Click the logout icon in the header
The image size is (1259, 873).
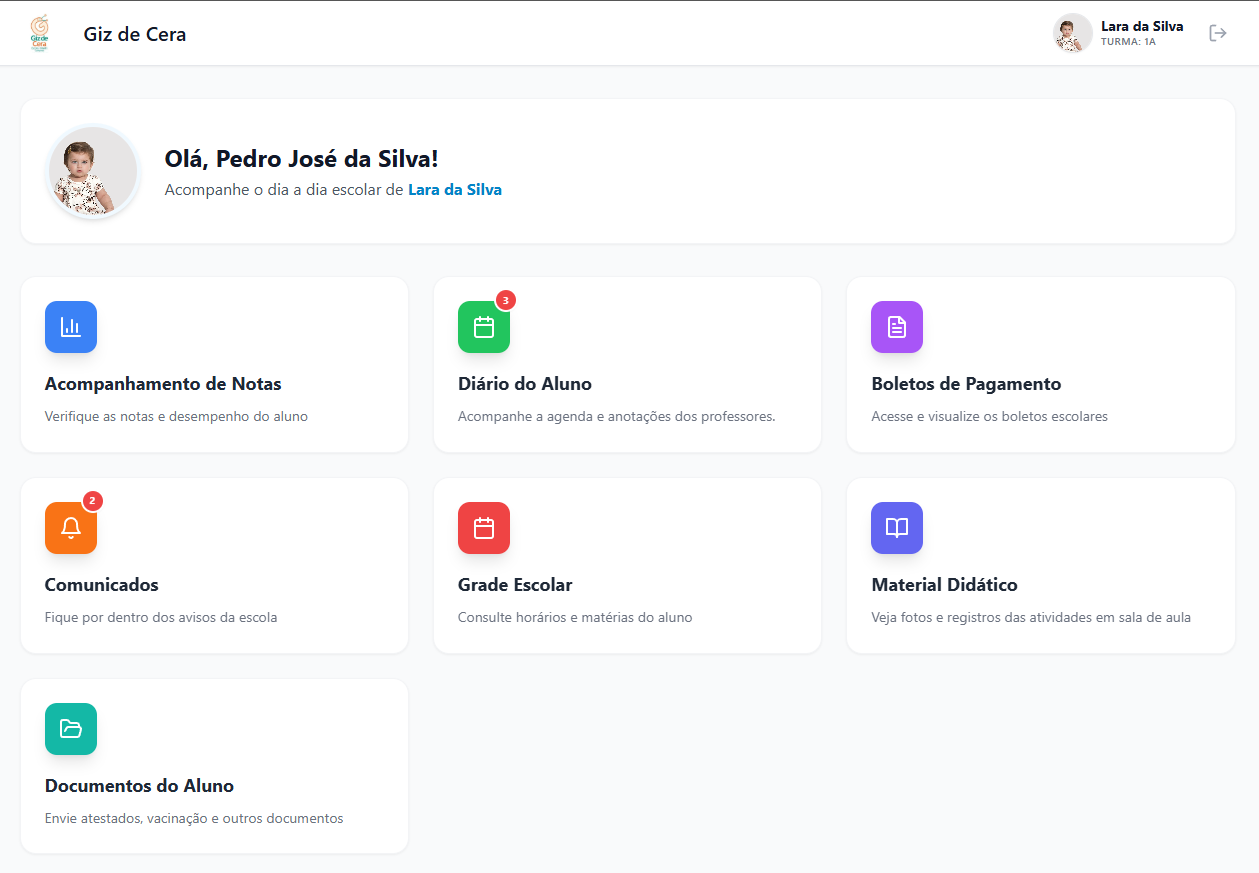tap(1218, 32)
